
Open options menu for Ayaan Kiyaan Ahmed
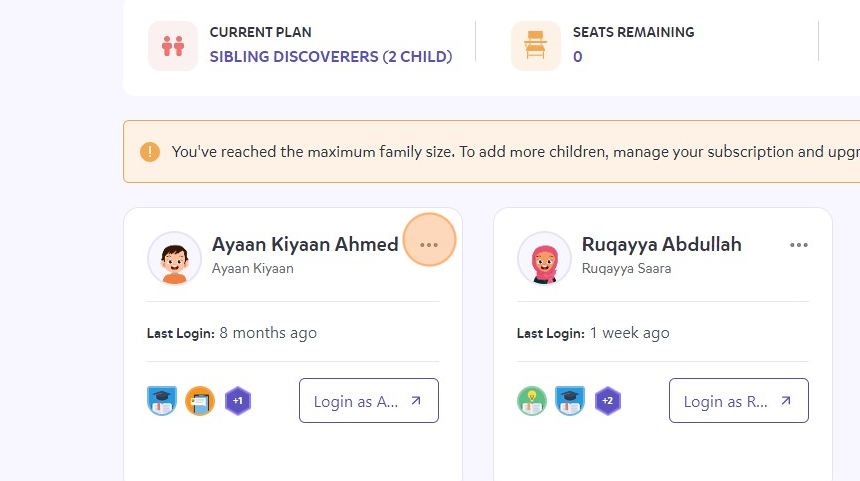pos(429,244)
